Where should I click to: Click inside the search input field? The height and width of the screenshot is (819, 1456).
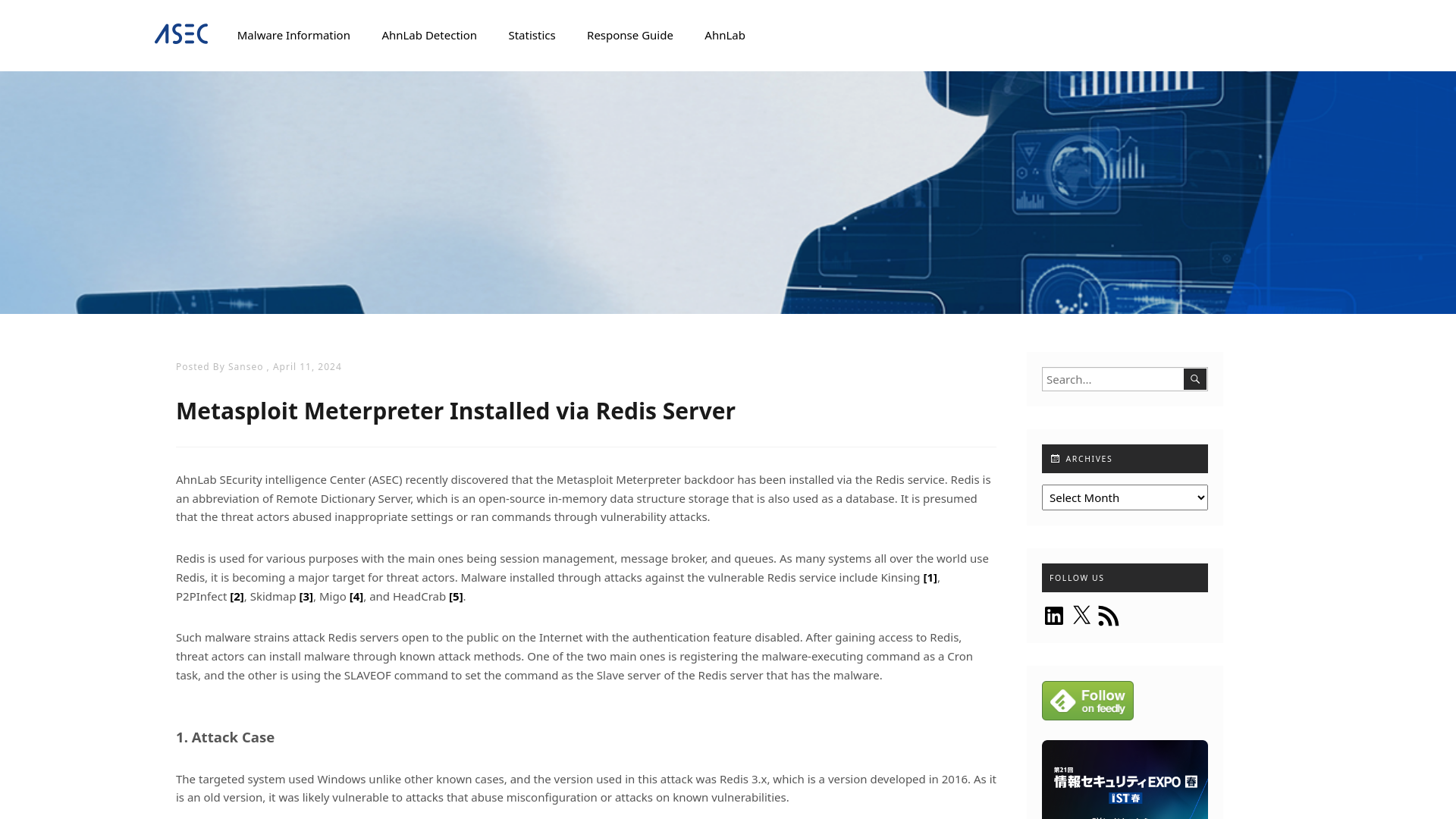[1112, 379]
